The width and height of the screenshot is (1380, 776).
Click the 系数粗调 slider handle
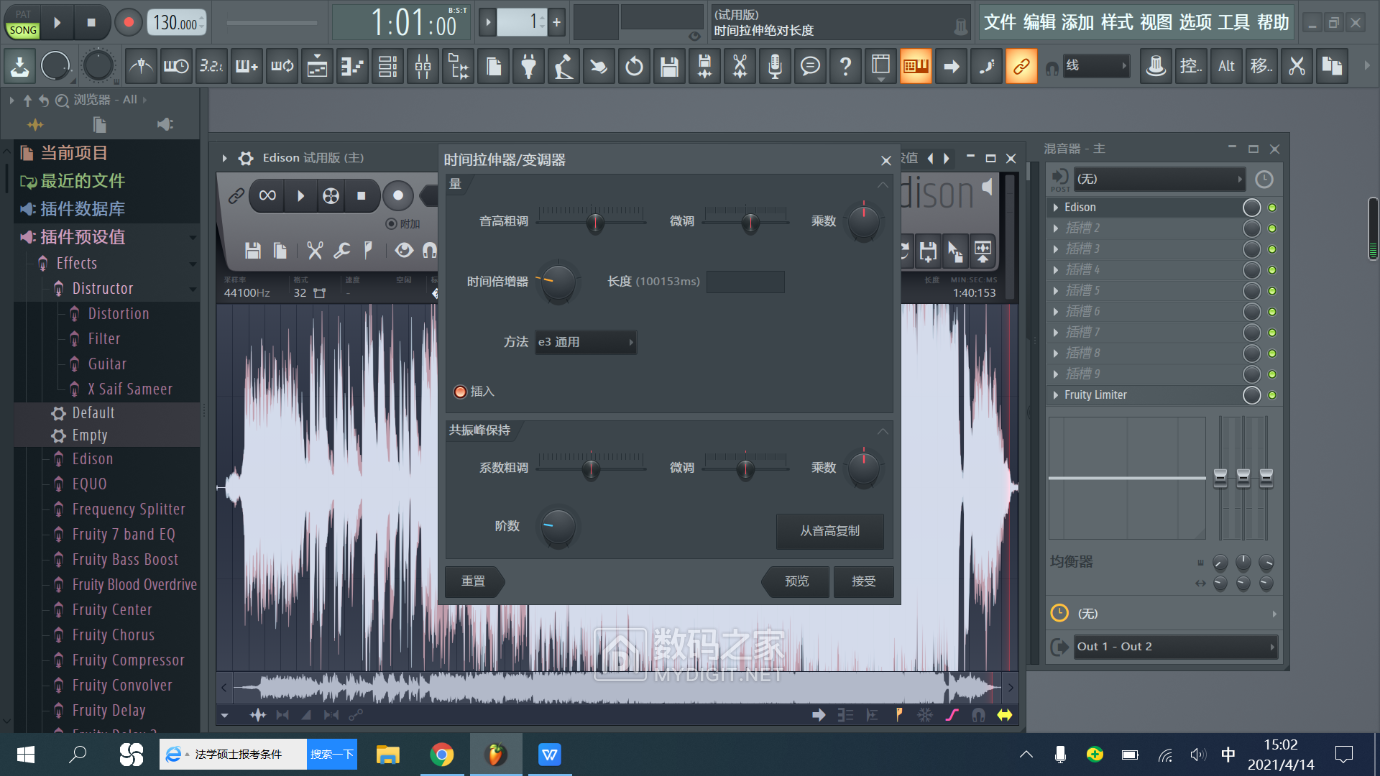[x=591, y=468]
